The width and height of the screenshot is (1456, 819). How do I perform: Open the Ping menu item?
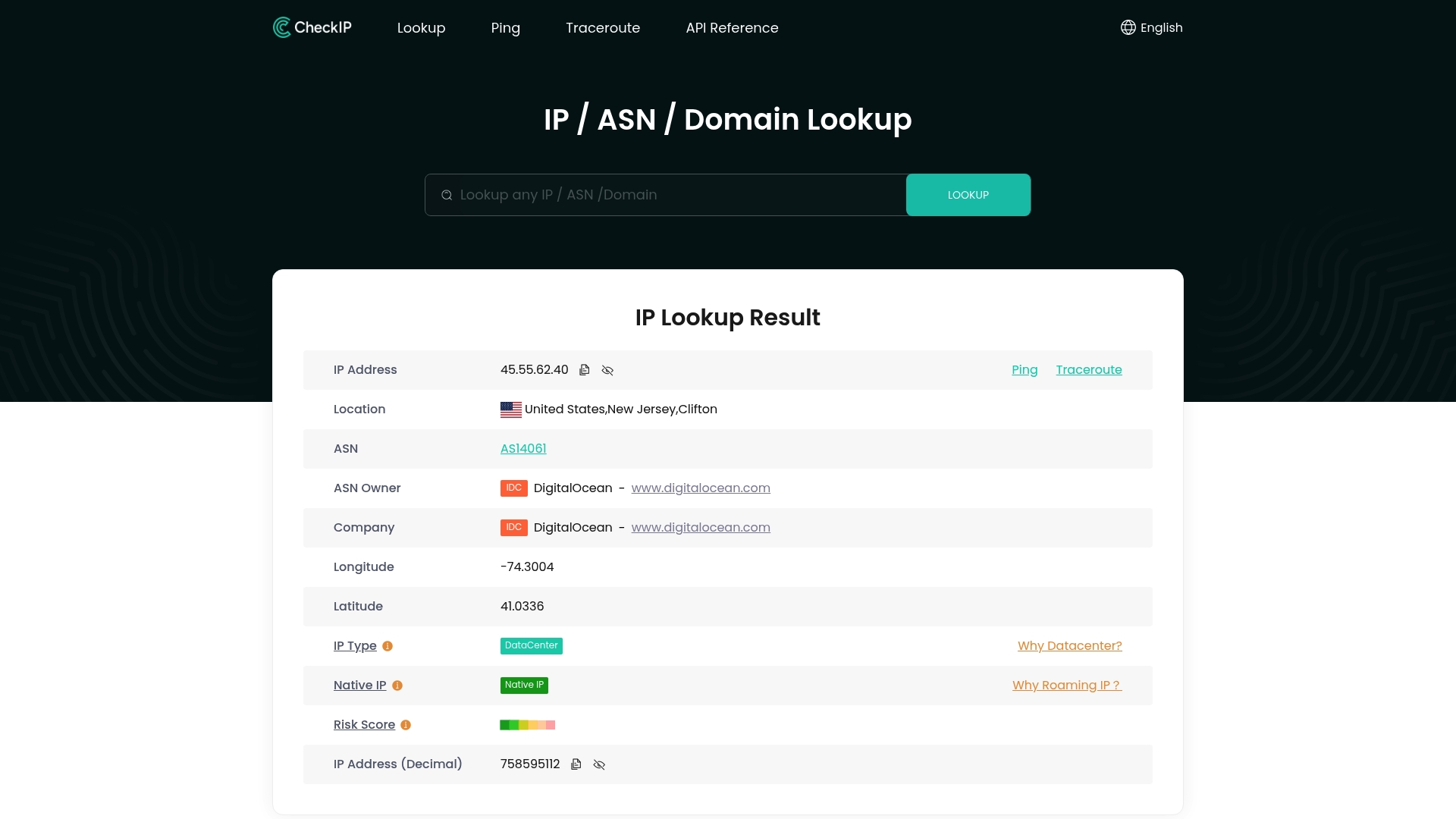[505, 27]
